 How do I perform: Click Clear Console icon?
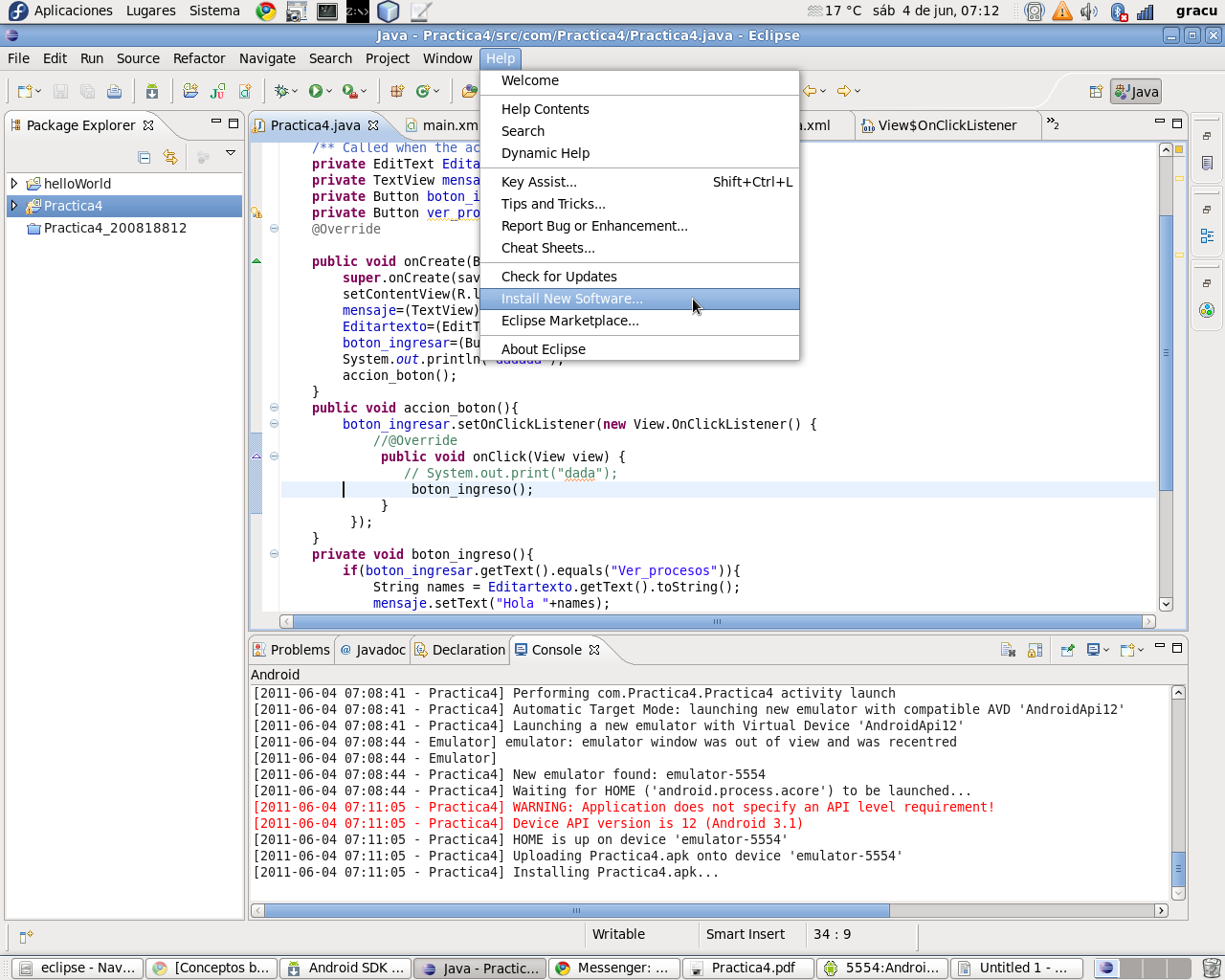pyautogui.click(x=1008, y=650)
